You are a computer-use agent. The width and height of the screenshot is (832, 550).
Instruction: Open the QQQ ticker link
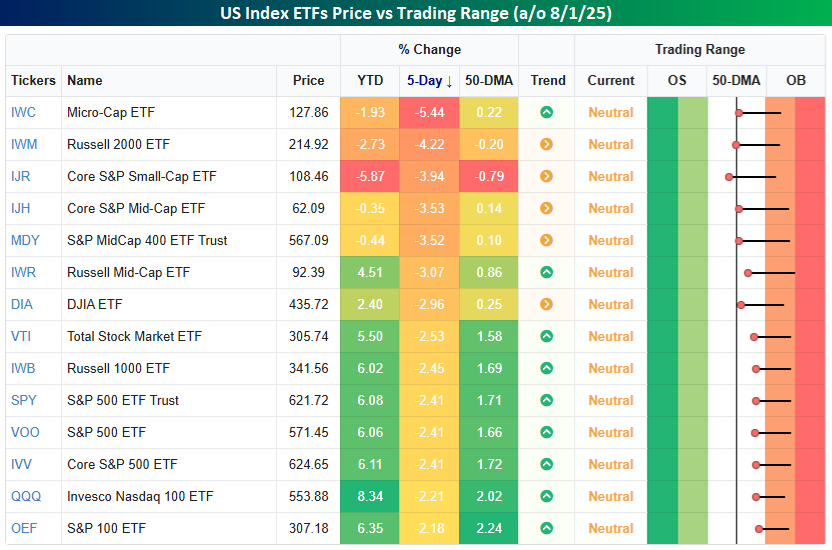(24, 496)
